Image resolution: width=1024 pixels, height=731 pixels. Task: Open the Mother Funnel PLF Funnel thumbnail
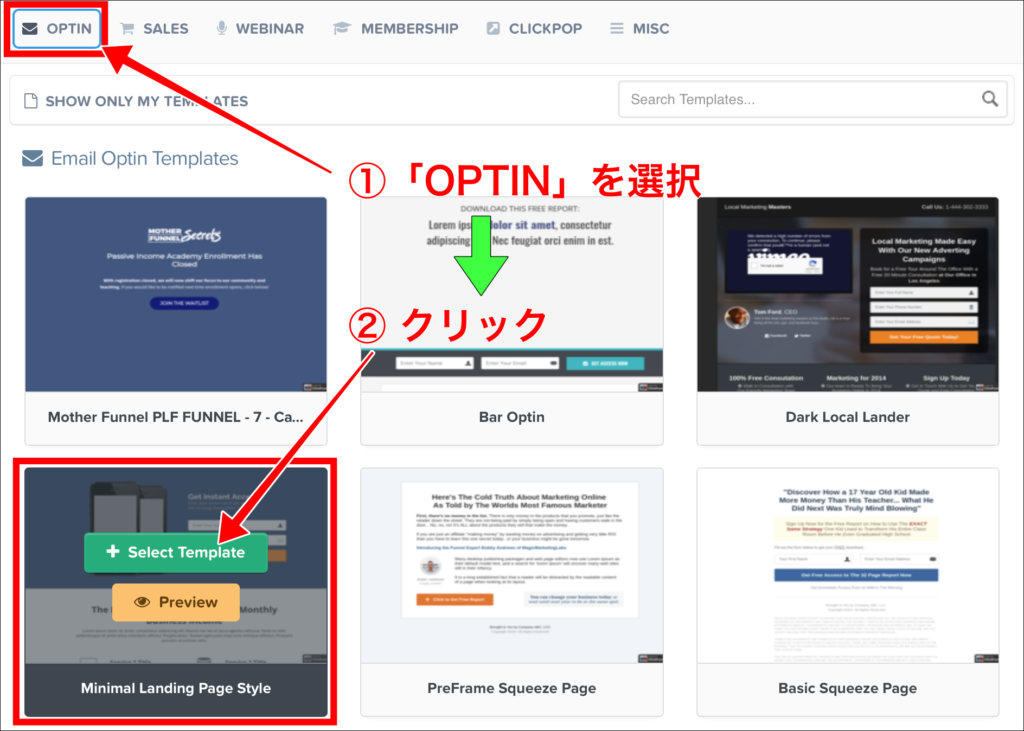176,294
